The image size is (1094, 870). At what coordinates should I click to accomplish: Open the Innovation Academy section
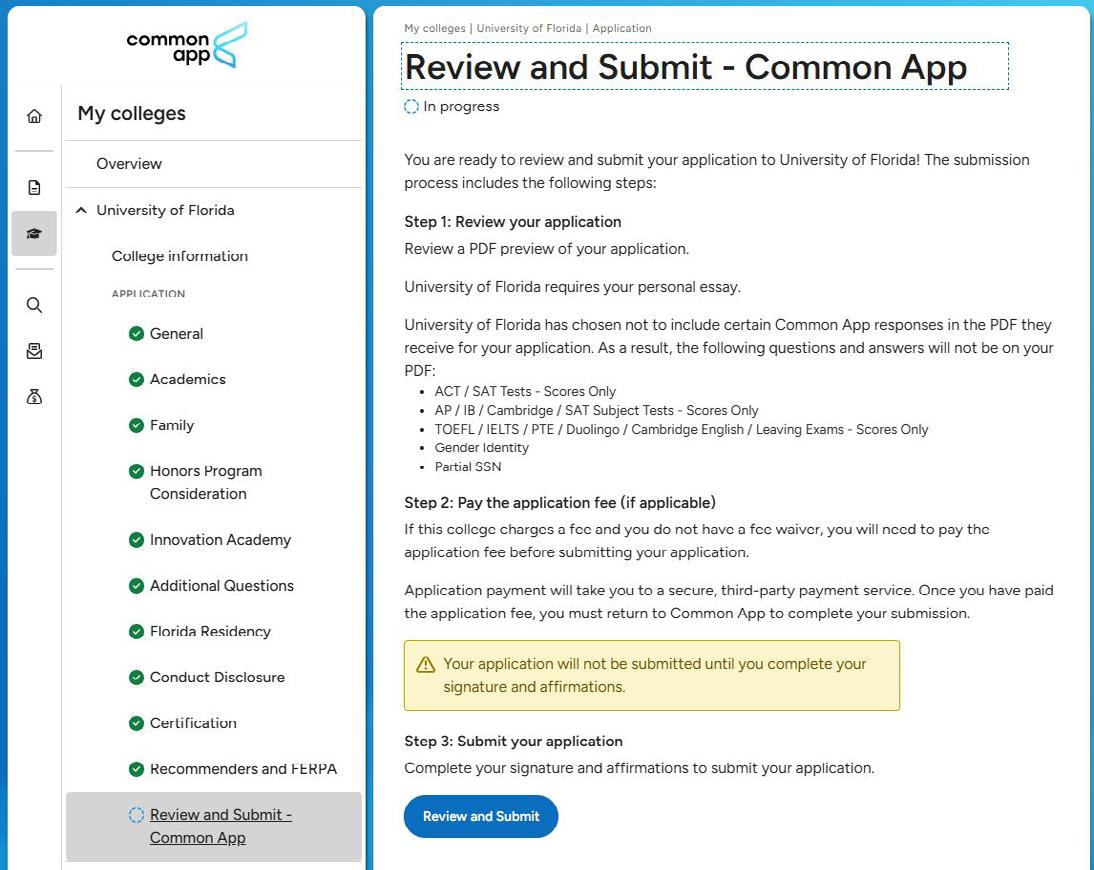pos(220,540)
